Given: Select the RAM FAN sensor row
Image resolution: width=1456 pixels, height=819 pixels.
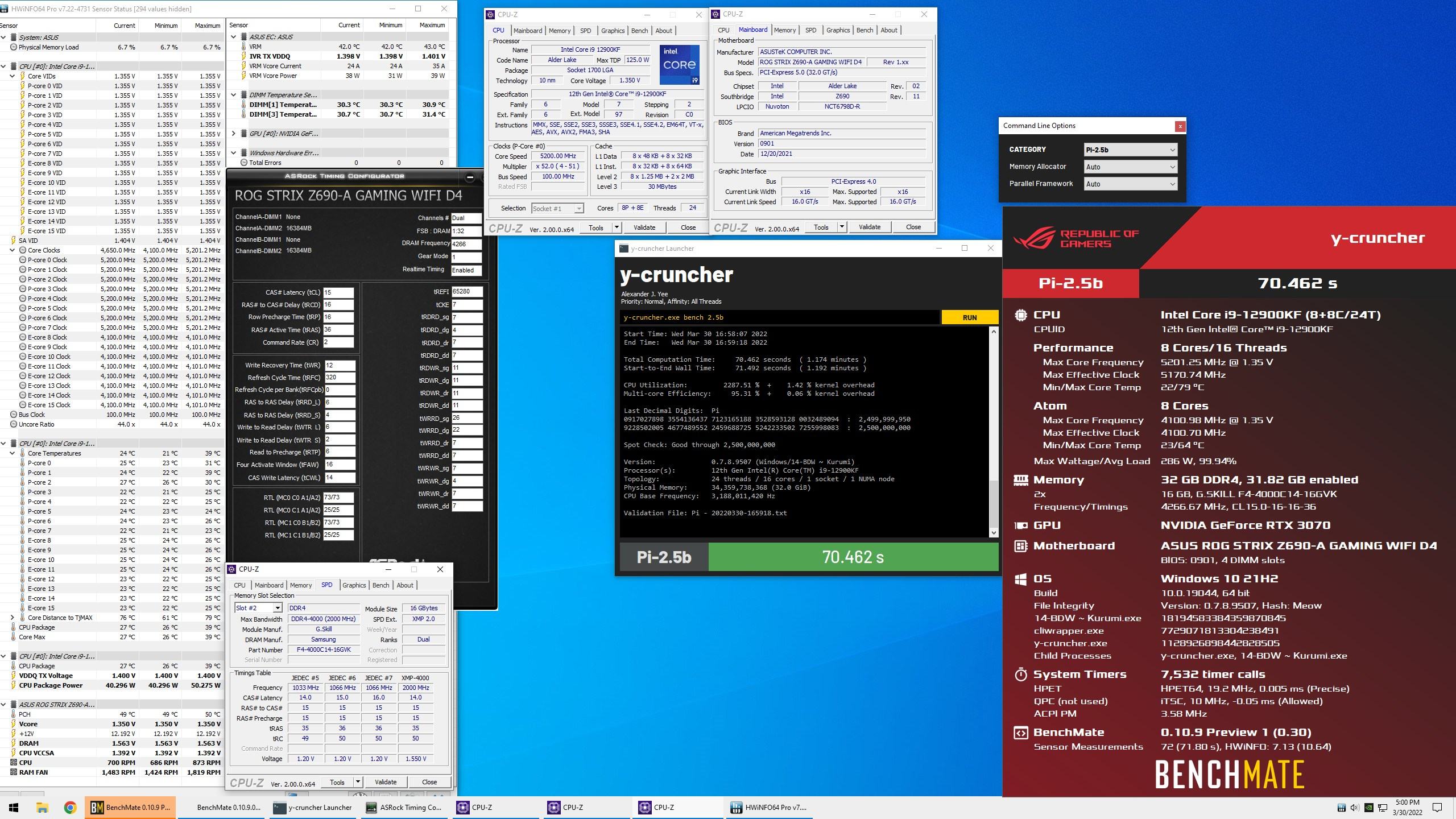Looking at the screenshot, I should click(112, 772).
